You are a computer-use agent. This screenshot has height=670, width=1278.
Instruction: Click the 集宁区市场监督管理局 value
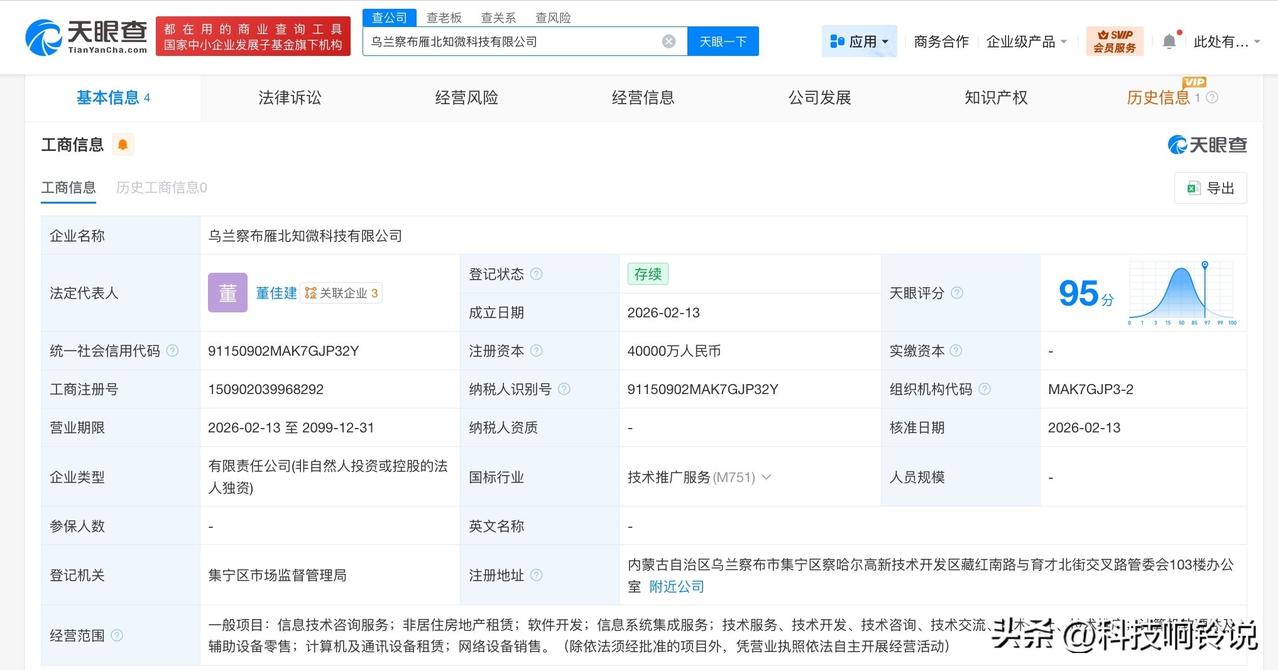277,575
